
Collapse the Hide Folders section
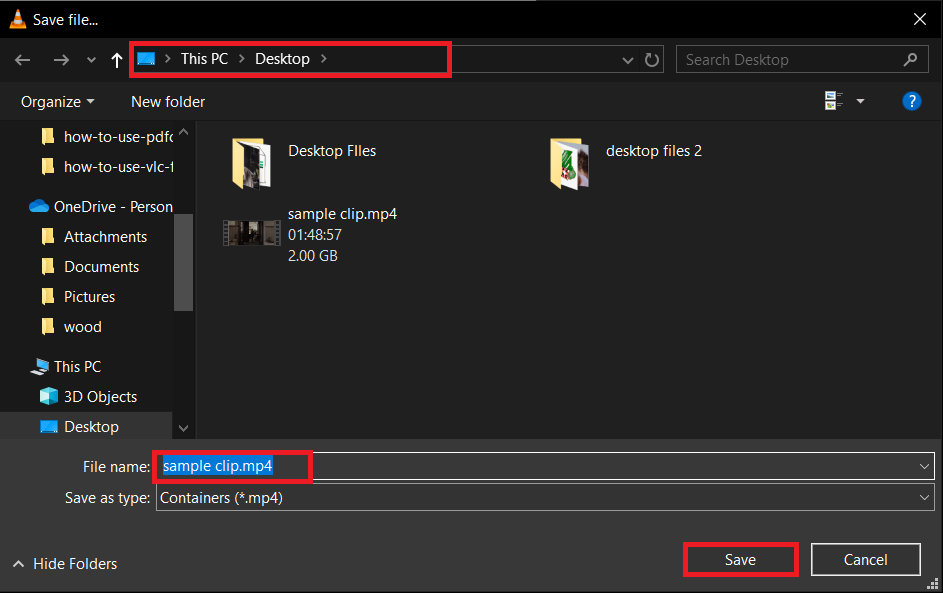click(64, 563)
